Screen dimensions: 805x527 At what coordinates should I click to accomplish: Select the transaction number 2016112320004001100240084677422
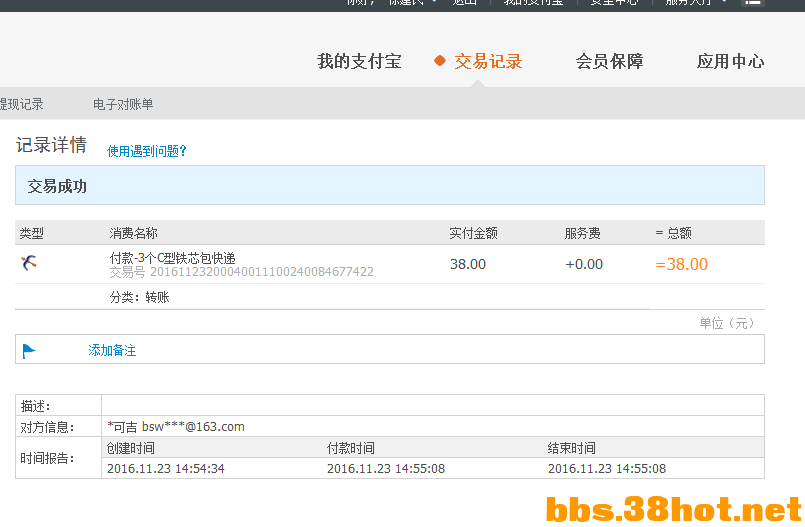(x=262, y=271)
